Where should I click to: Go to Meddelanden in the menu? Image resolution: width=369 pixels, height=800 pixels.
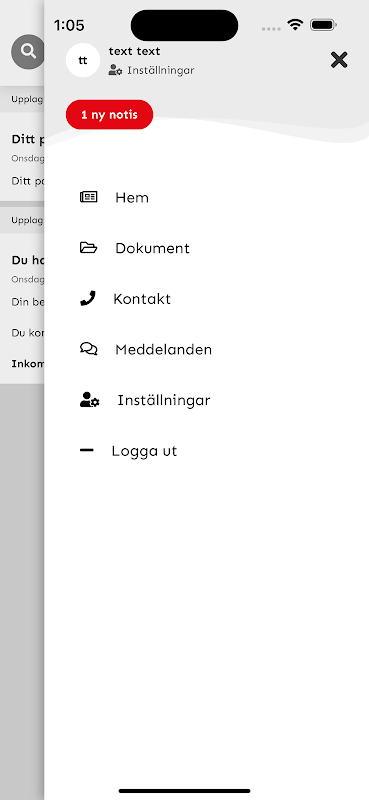[x=163, y=349]
